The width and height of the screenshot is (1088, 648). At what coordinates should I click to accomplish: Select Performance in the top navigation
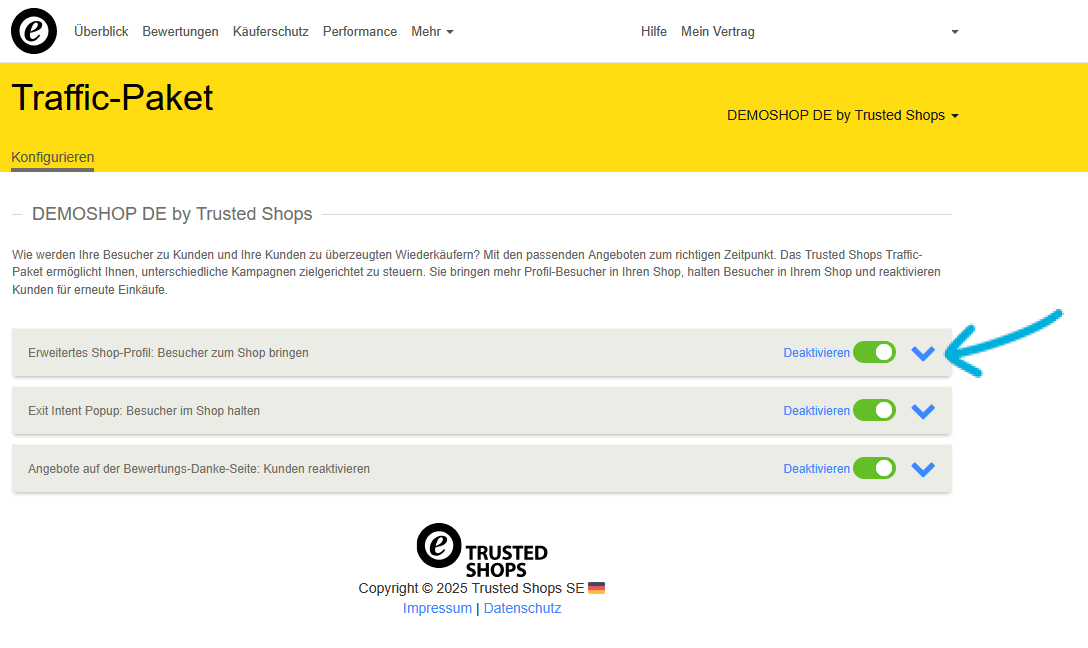click(359, 31)
